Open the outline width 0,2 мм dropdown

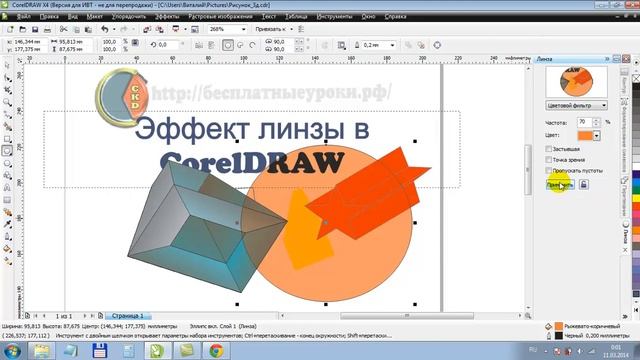[x=392, y=45]
